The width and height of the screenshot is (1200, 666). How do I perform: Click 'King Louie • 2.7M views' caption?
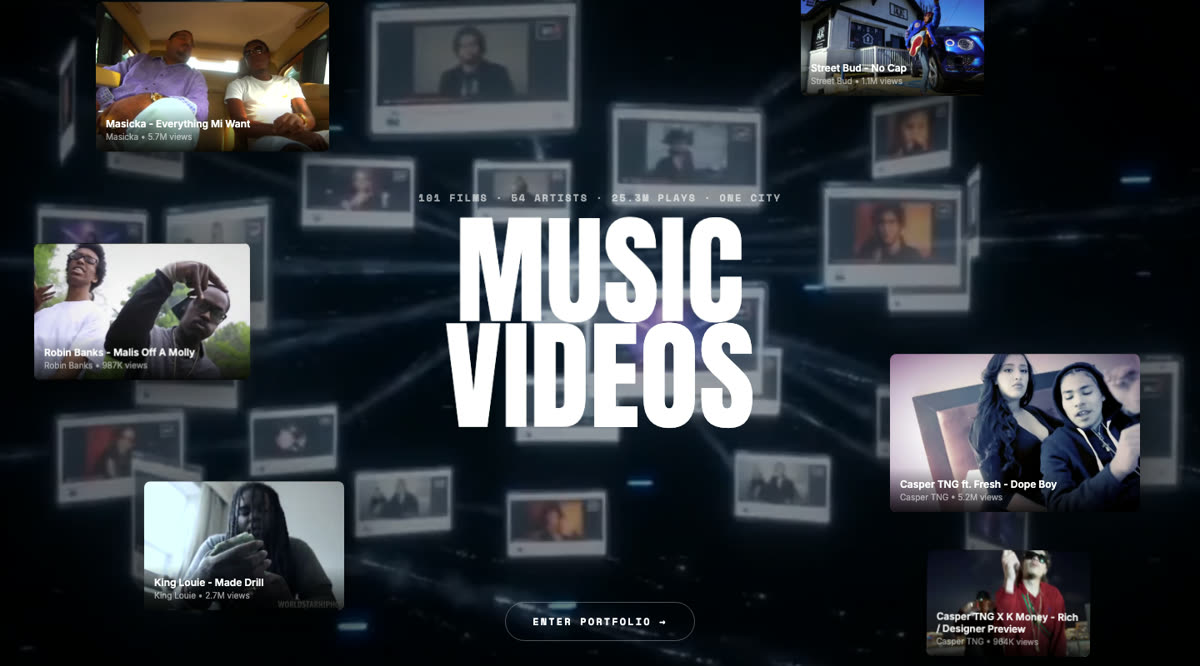tap(202, 595)
